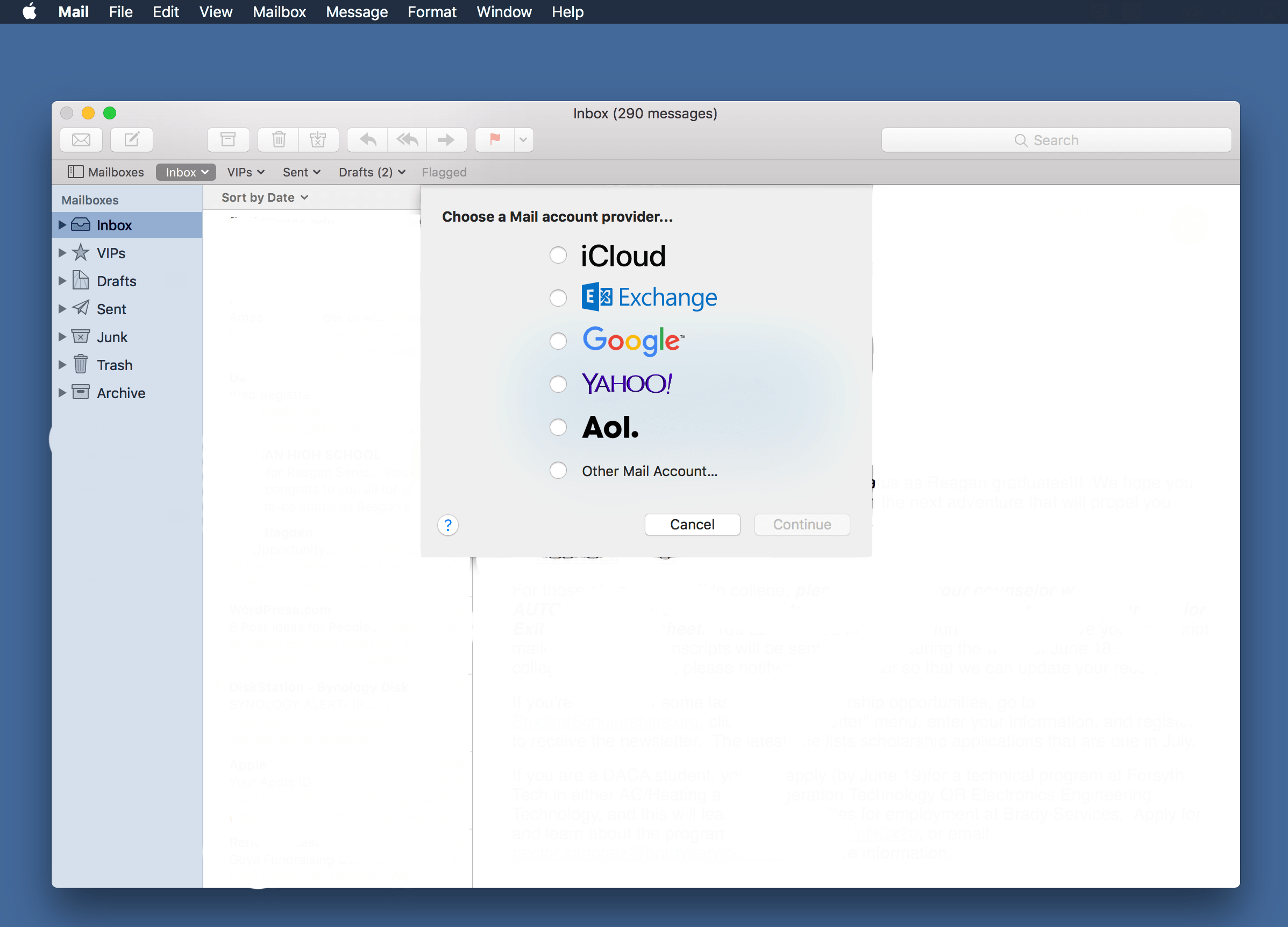Open the Sort by Date dropdown

pos(265,197)
